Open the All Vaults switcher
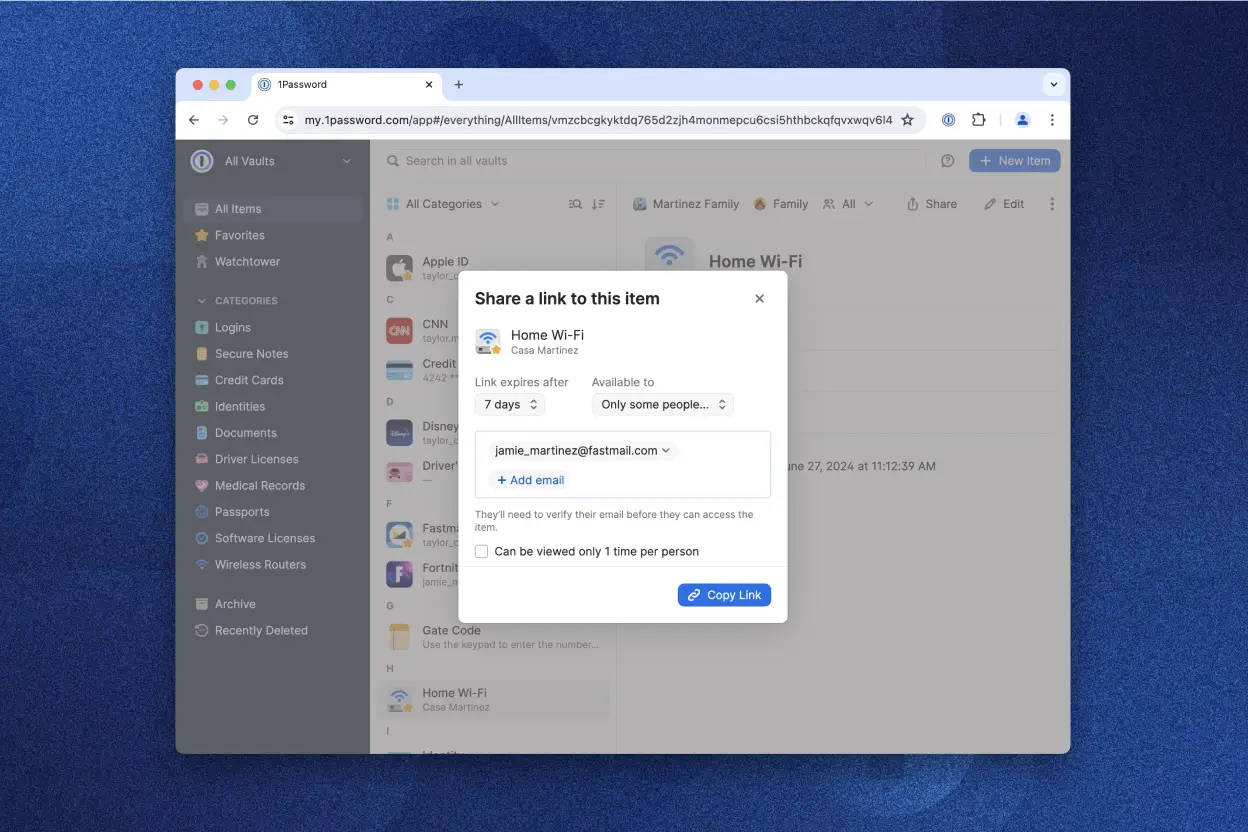This screenshot has height=832, width=1248. point(272,161)
